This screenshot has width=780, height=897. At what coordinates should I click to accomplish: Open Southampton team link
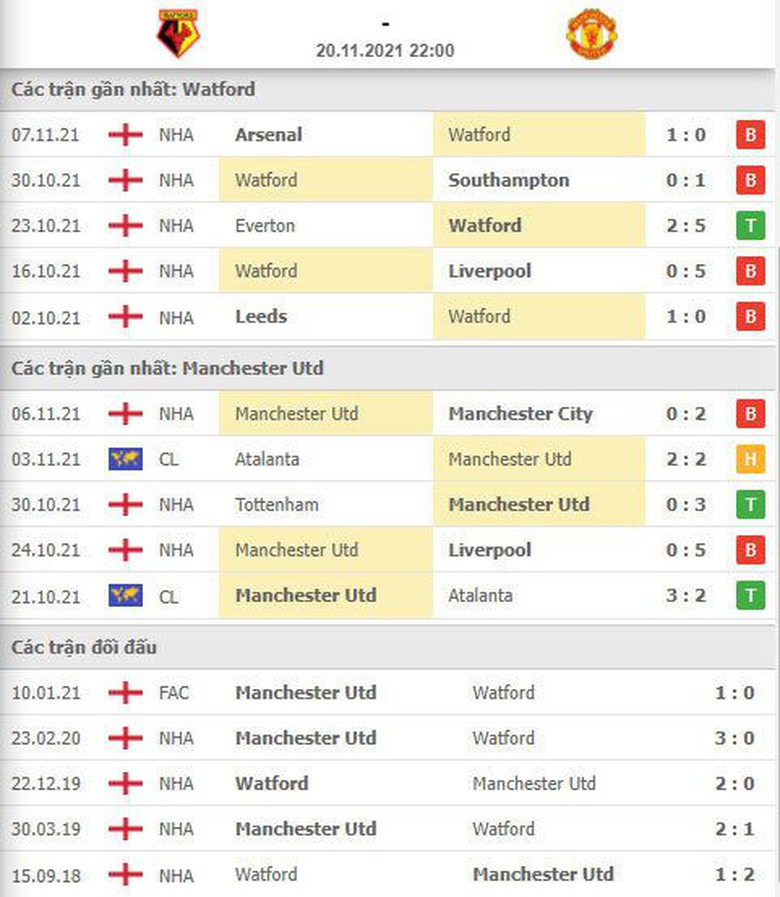click(x=508, y=180)
